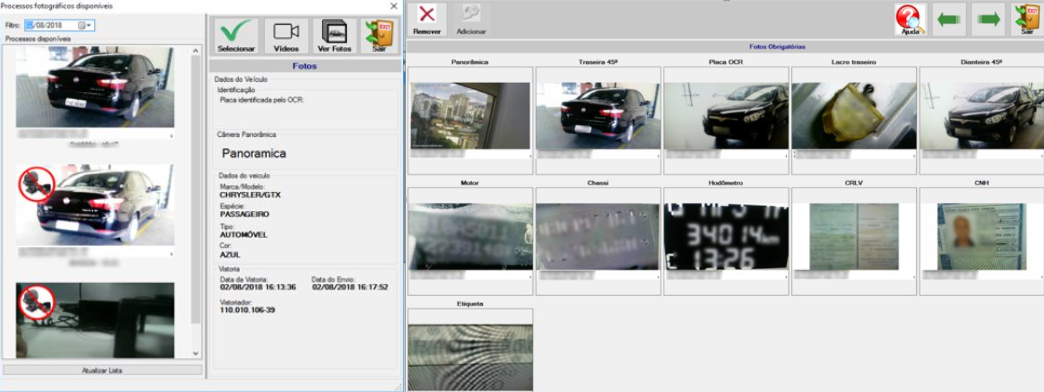Click the Panoramica camera label

[x=254, y=153]
